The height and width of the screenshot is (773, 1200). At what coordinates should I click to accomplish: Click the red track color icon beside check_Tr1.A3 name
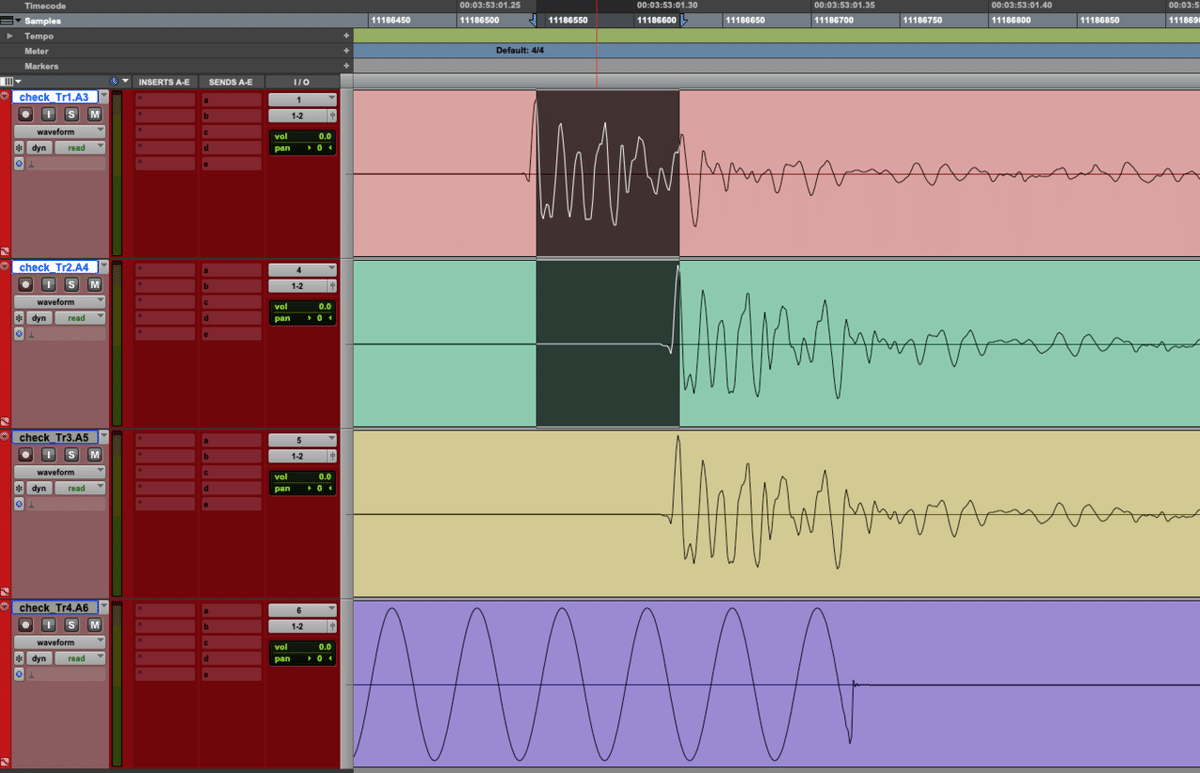[5, 96]
